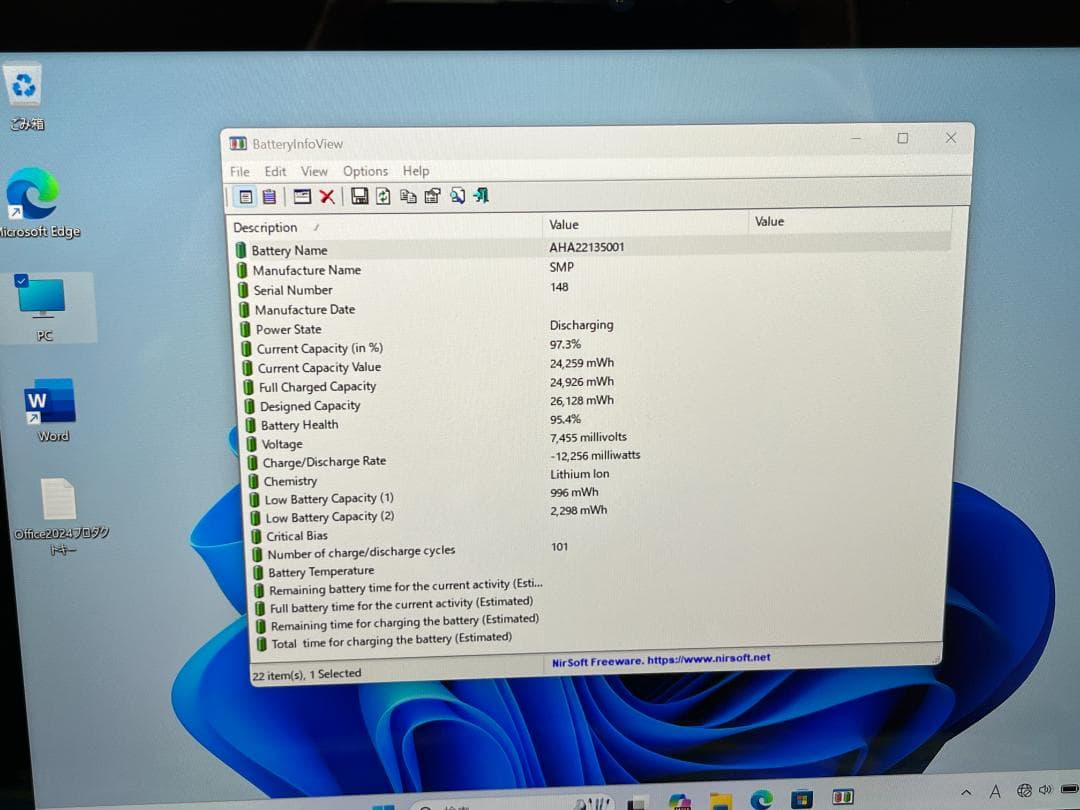The image size is (1080, 810).
Task: Click the Refresh toolbar icon
Action: tap(383, 196)
